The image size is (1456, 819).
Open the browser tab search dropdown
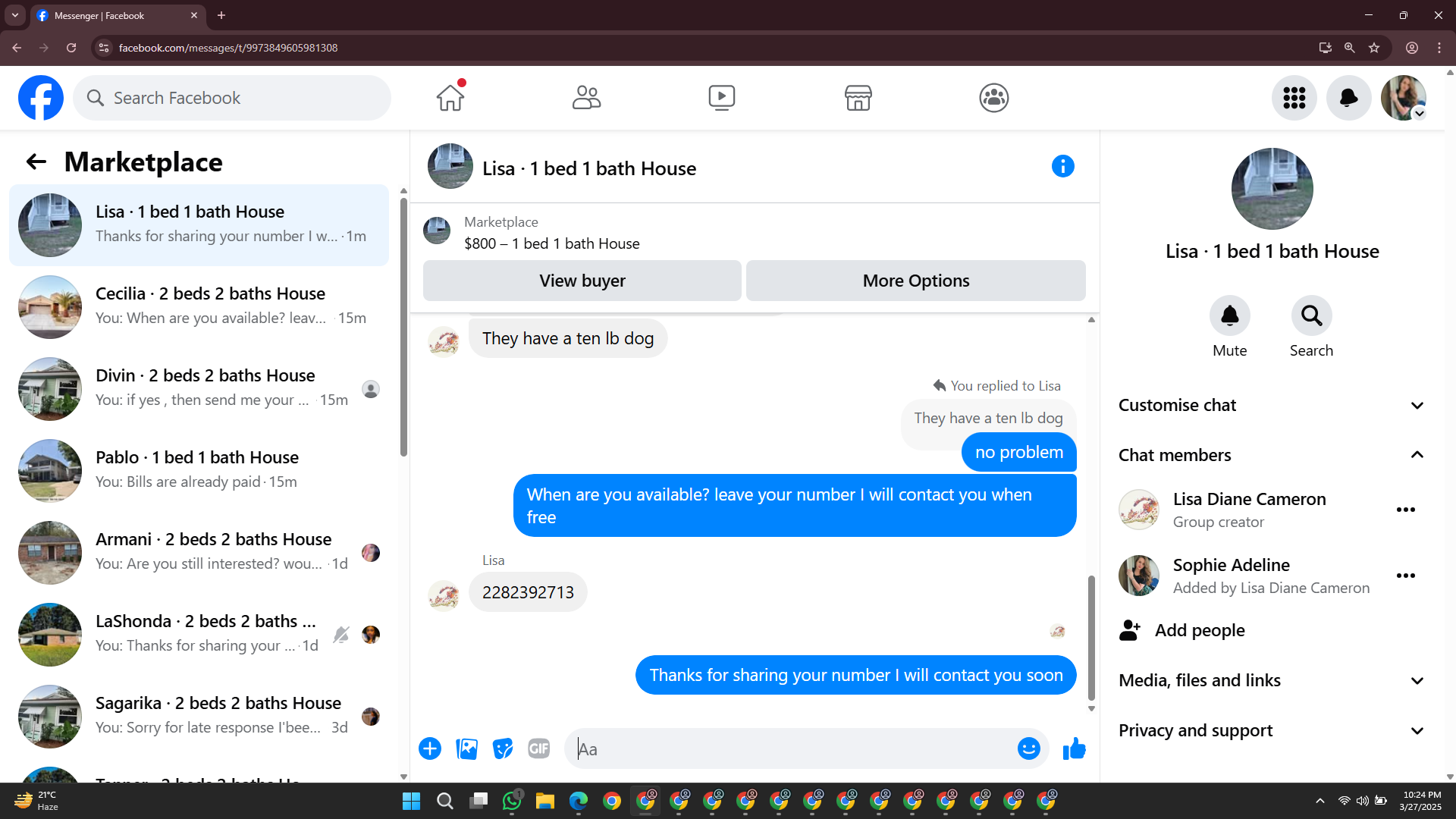tap(14, 15)
